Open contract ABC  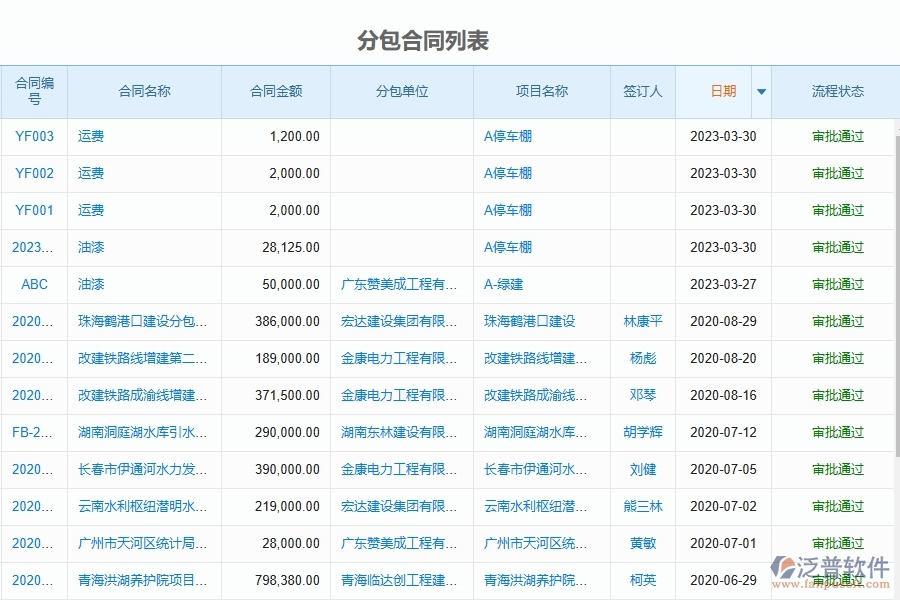tap(34, 284)
